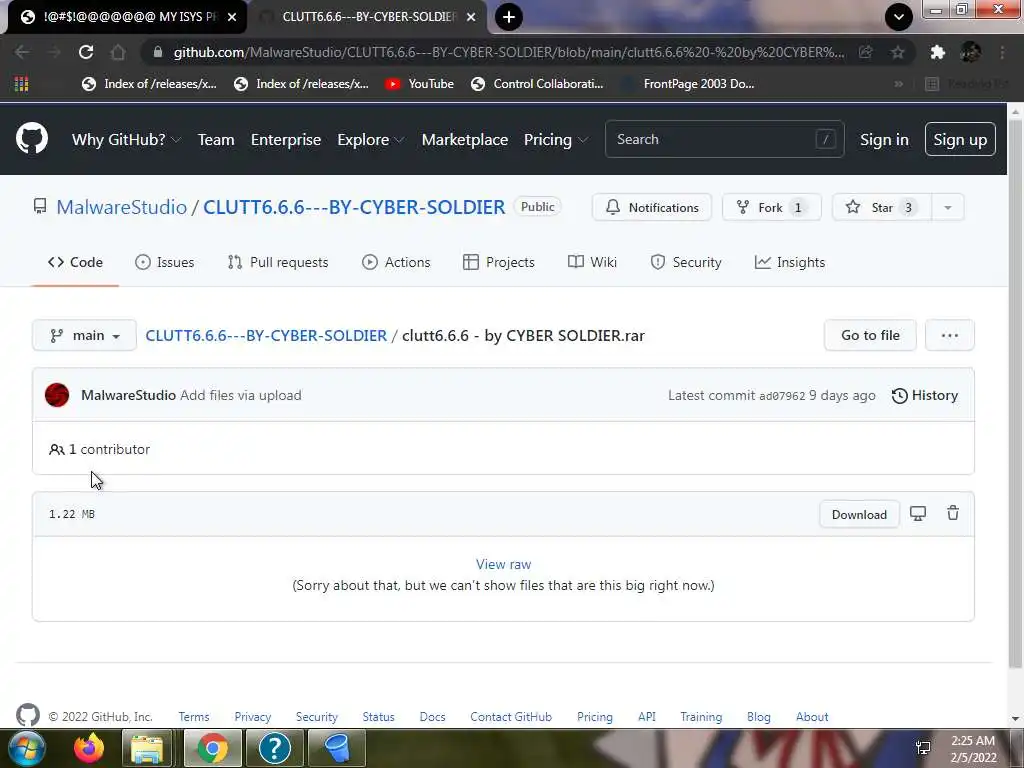Show more bookmarks chevron
This screenshot has height=768, width=1024.
(x=899, y=84)
